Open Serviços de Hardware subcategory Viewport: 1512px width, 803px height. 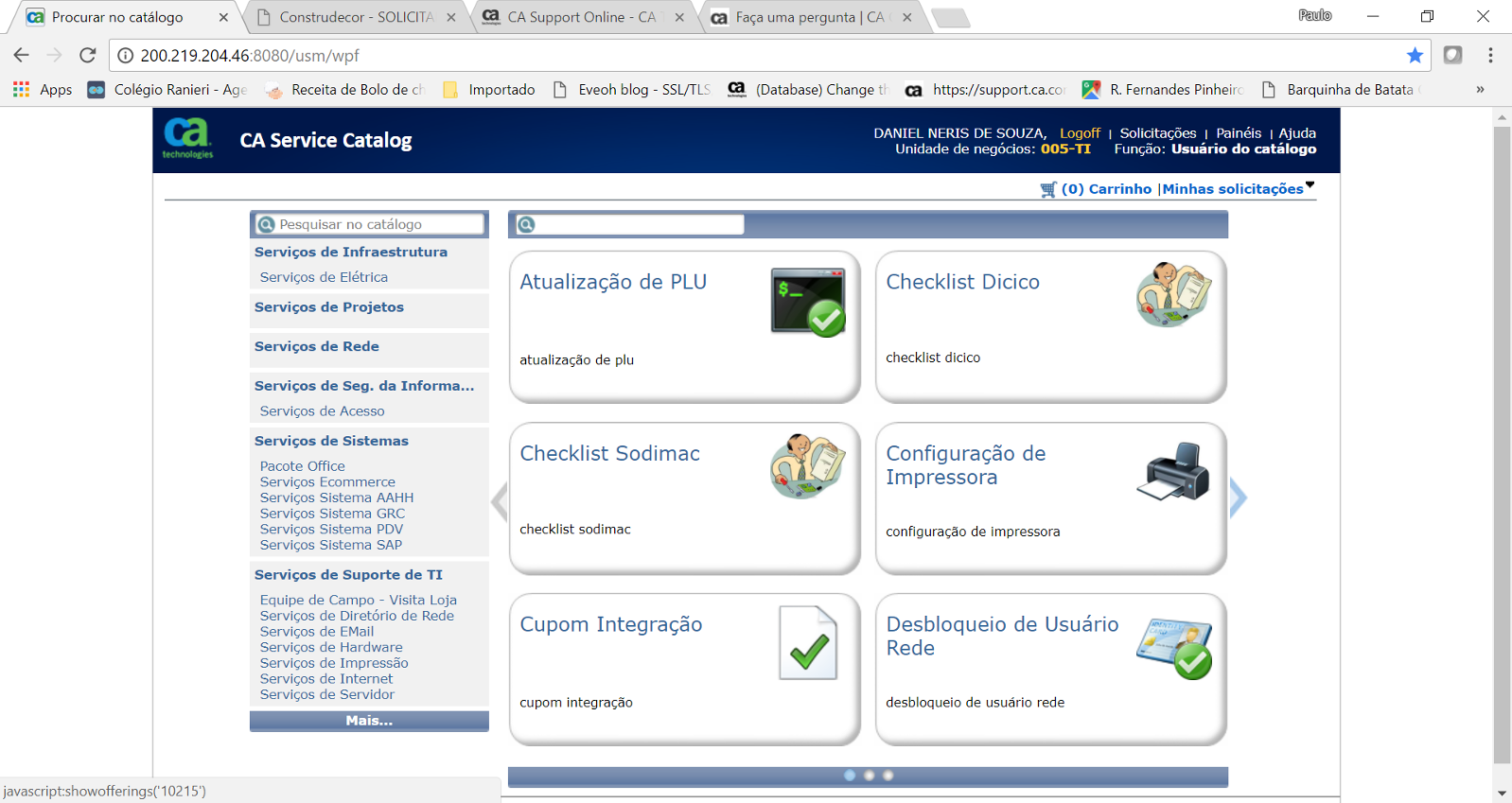(331, 647)
